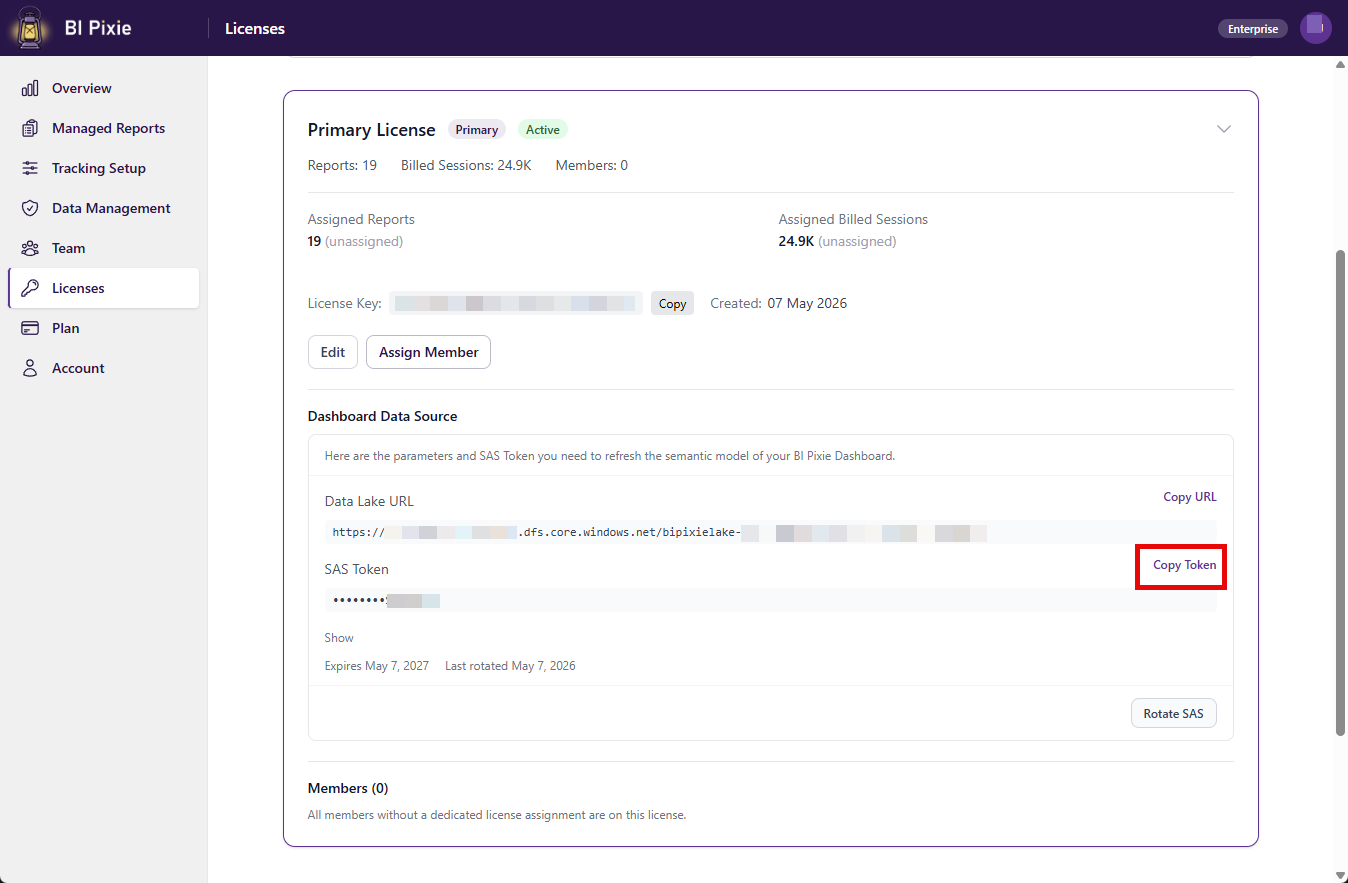
Task: Click the Team people icon
Action: 30,248
